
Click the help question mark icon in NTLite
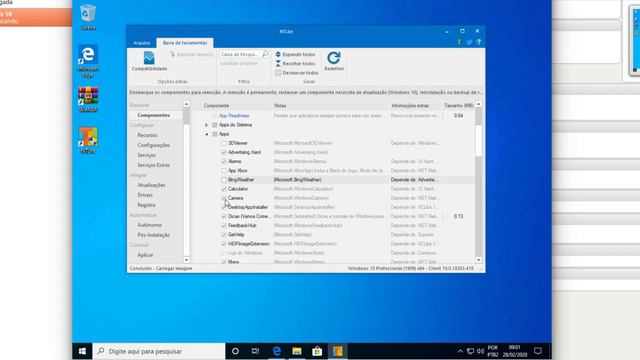pyautogui.click(x=479, y=42)
